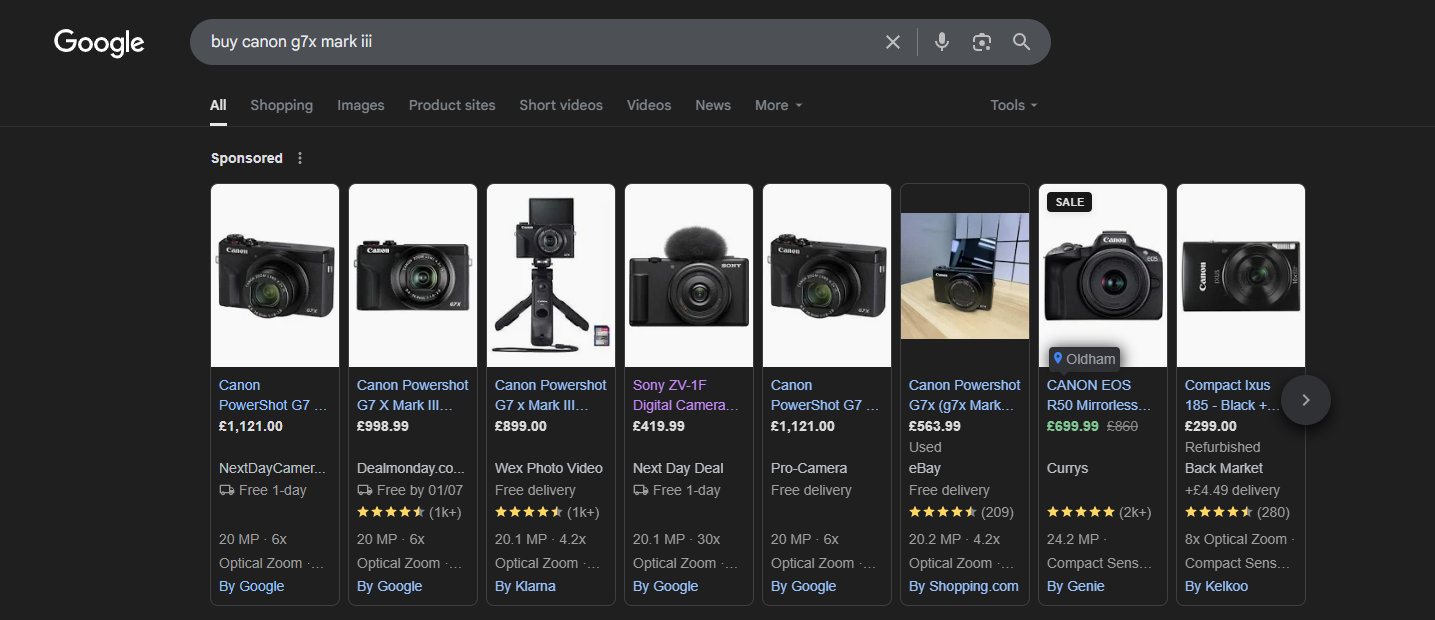Expand the Tools dropdown

[1014, 105]
